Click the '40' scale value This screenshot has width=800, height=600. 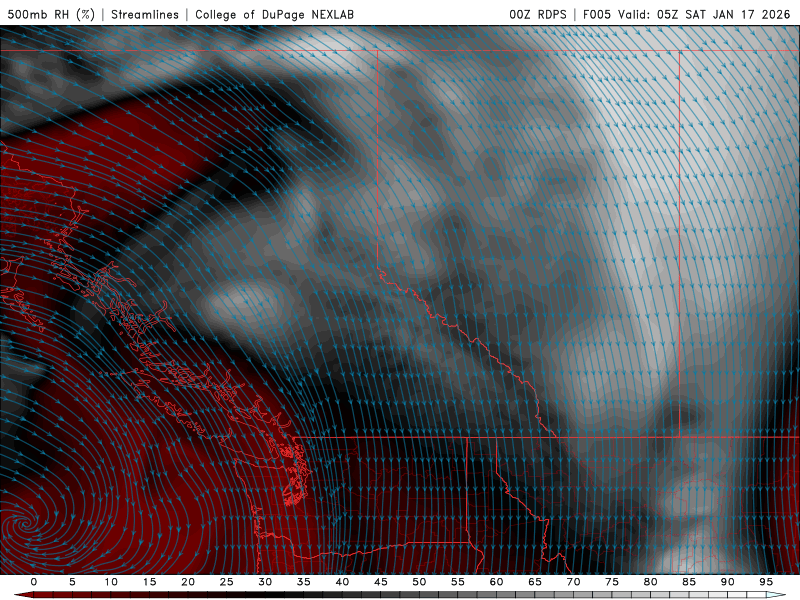point(342,582)
